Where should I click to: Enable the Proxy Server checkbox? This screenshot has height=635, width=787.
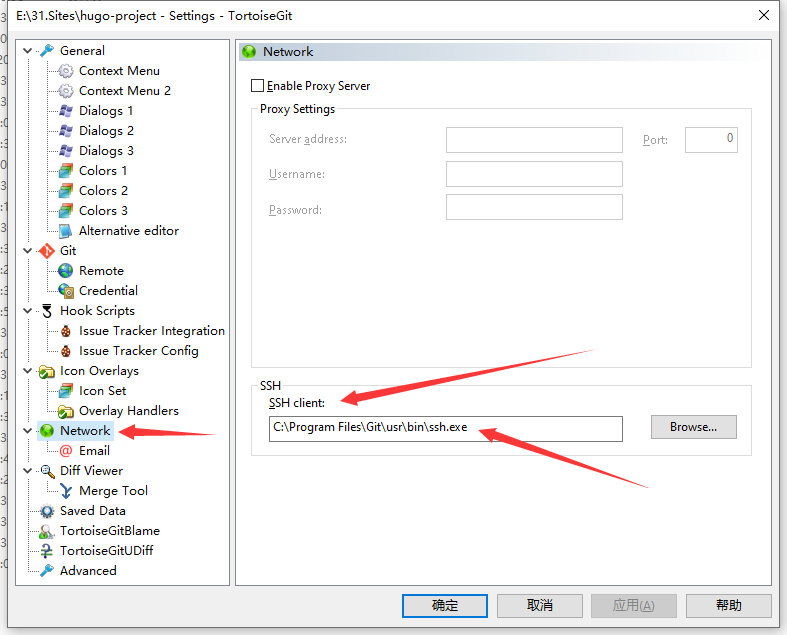(258, 86)
